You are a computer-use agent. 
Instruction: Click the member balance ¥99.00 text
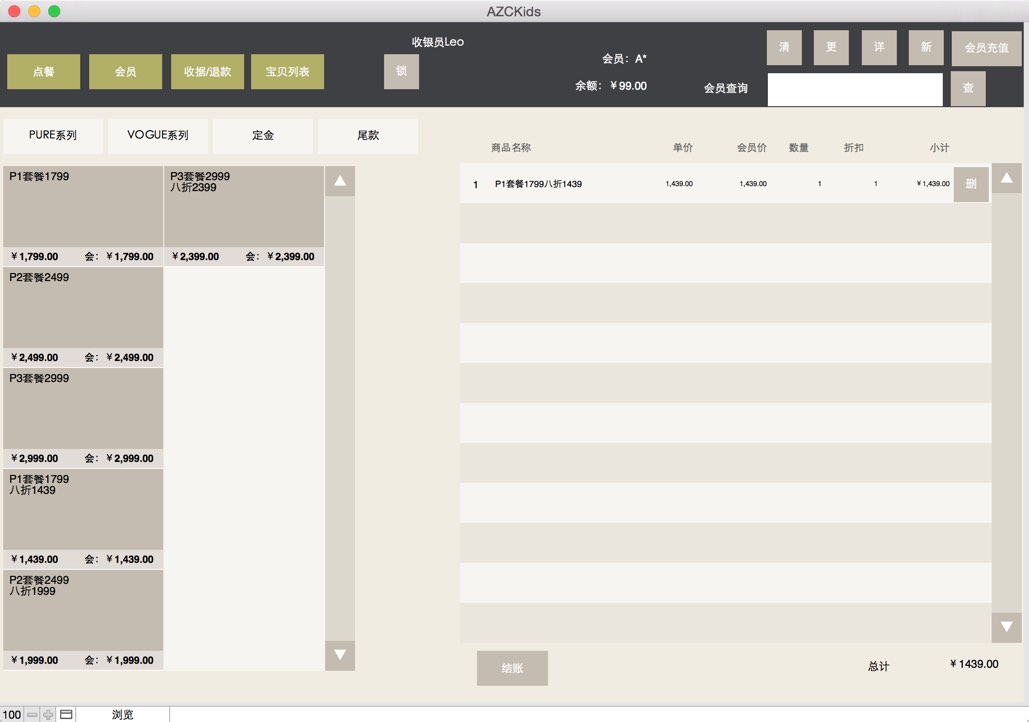coord(628,86)
